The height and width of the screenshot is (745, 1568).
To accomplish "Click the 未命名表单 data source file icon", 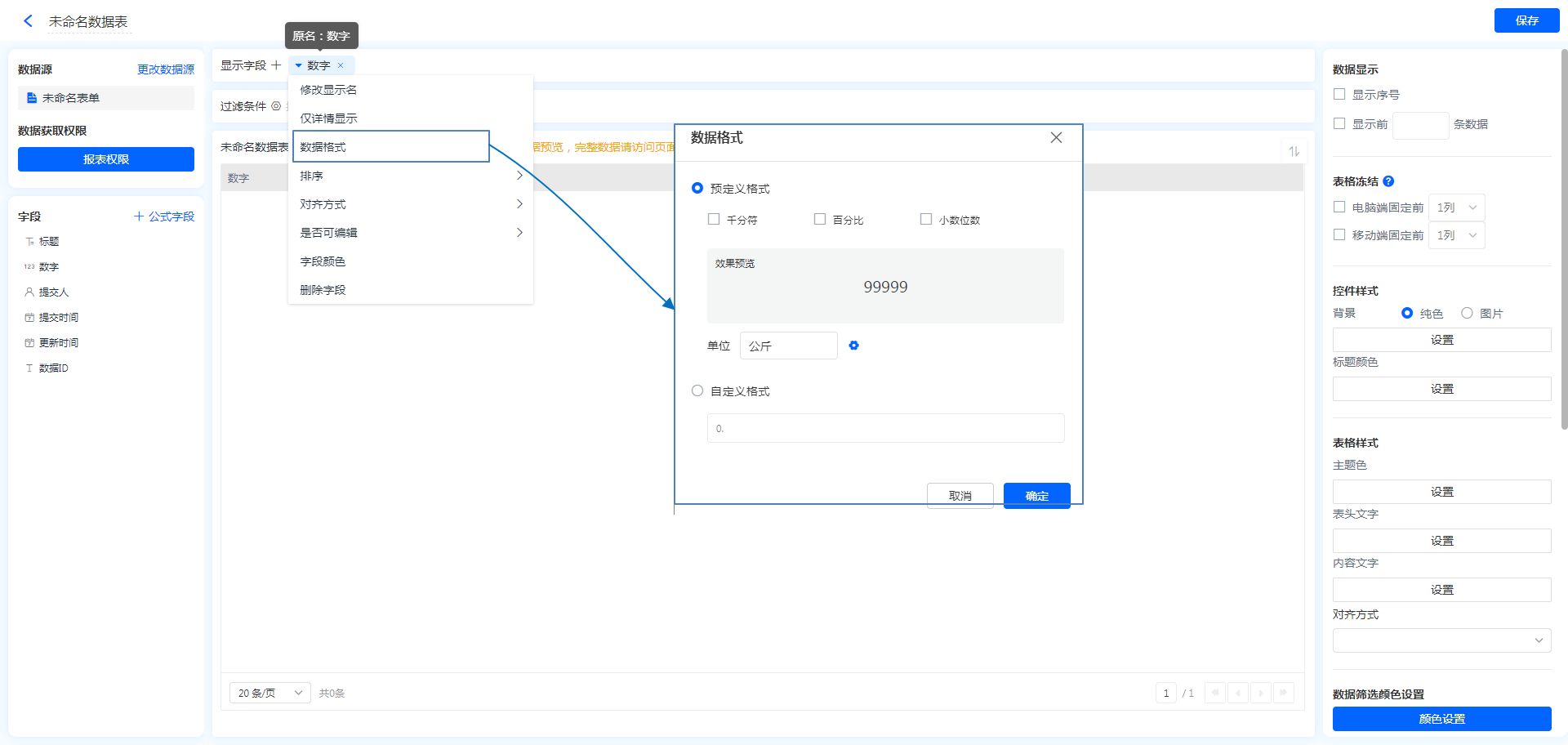I will pos(32,98).
